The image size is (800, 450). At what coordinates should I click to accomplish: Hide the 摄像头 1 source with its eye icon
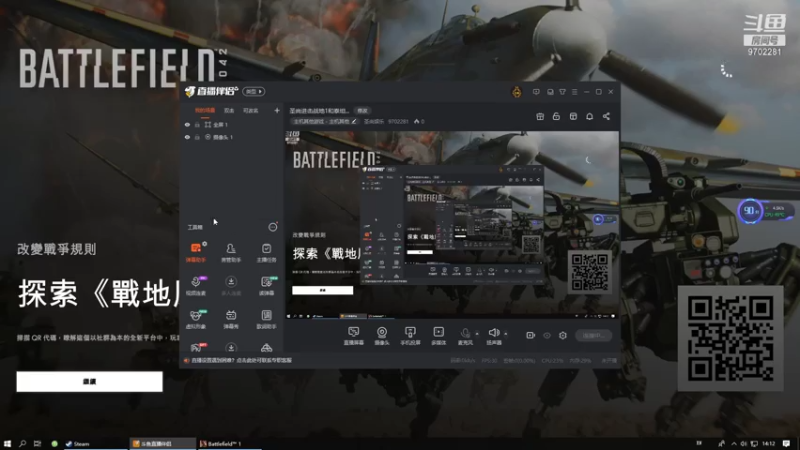tap(187, 137)
